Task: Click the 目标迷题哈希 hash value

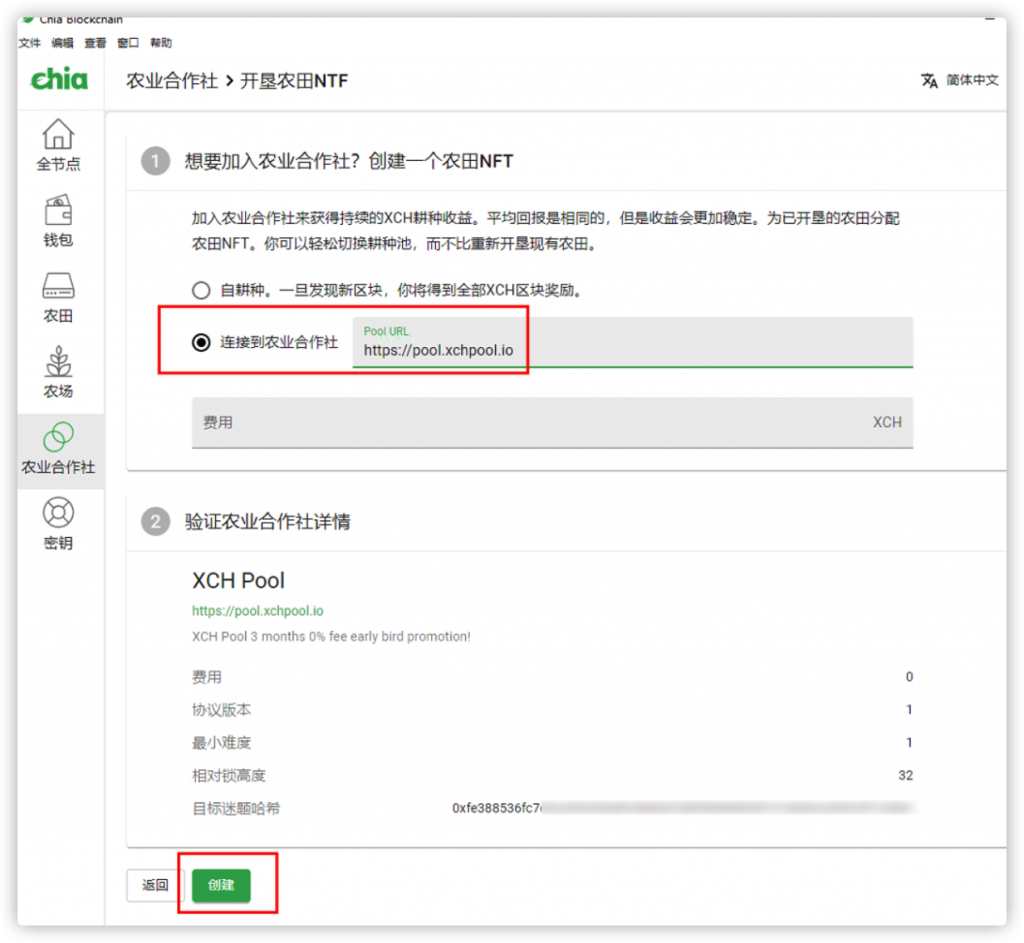Action: click(x=682, y=808)
